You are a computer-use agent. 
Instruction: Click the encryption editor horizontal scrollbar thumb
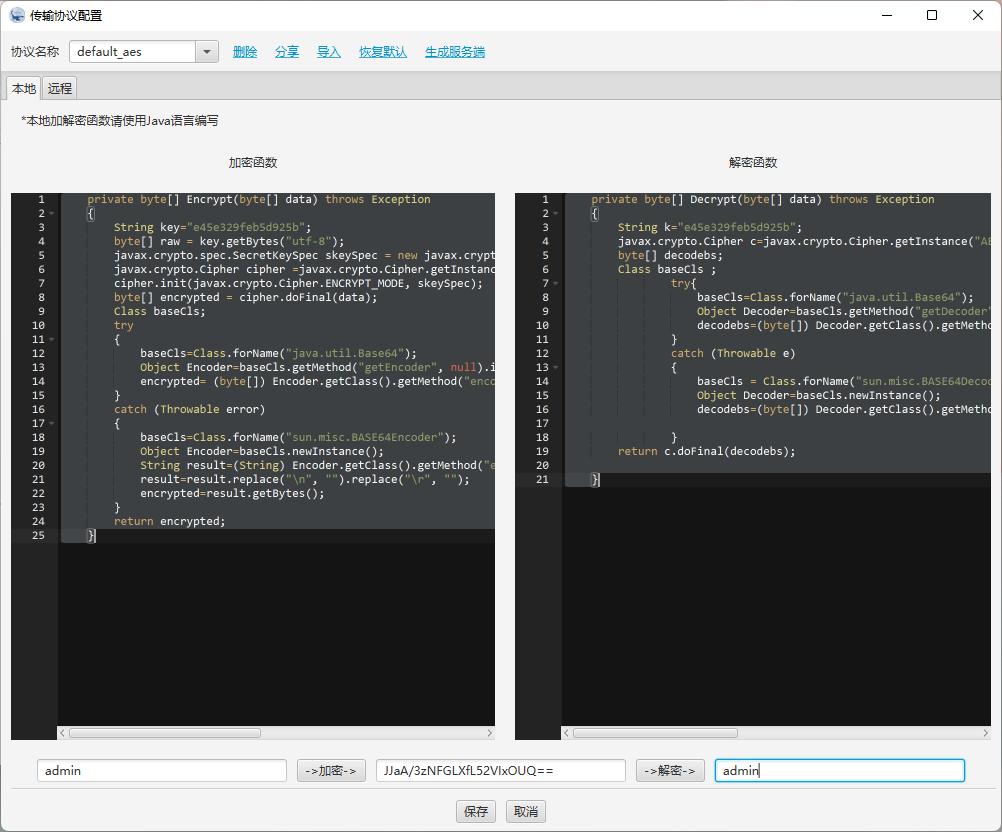[165, 733]
